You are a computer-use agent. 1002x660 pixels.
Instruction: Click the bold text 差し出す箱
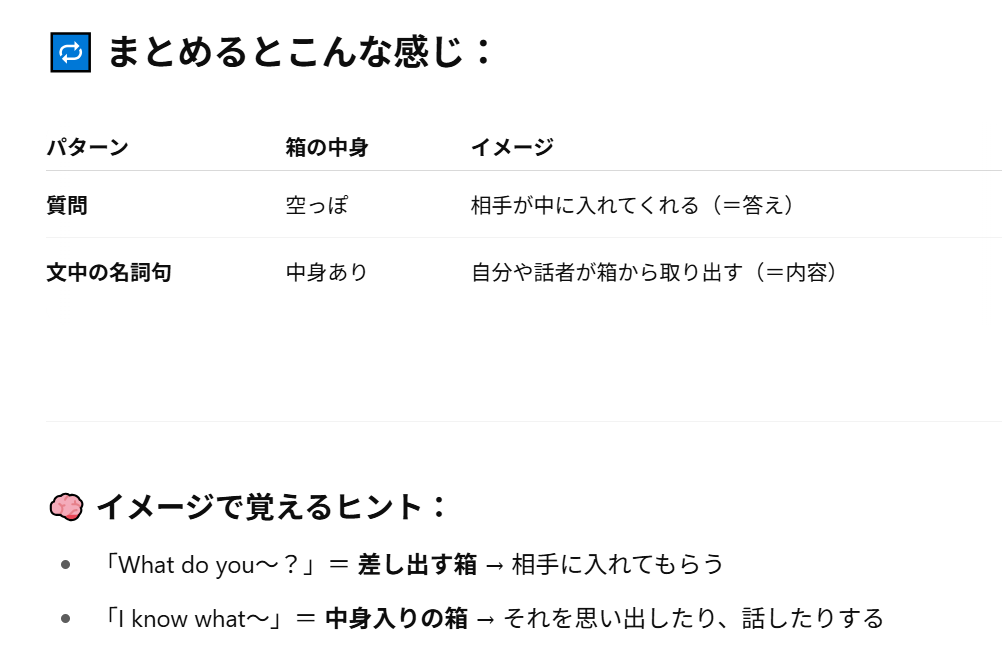pyautogui.click(x=417, y=565)
